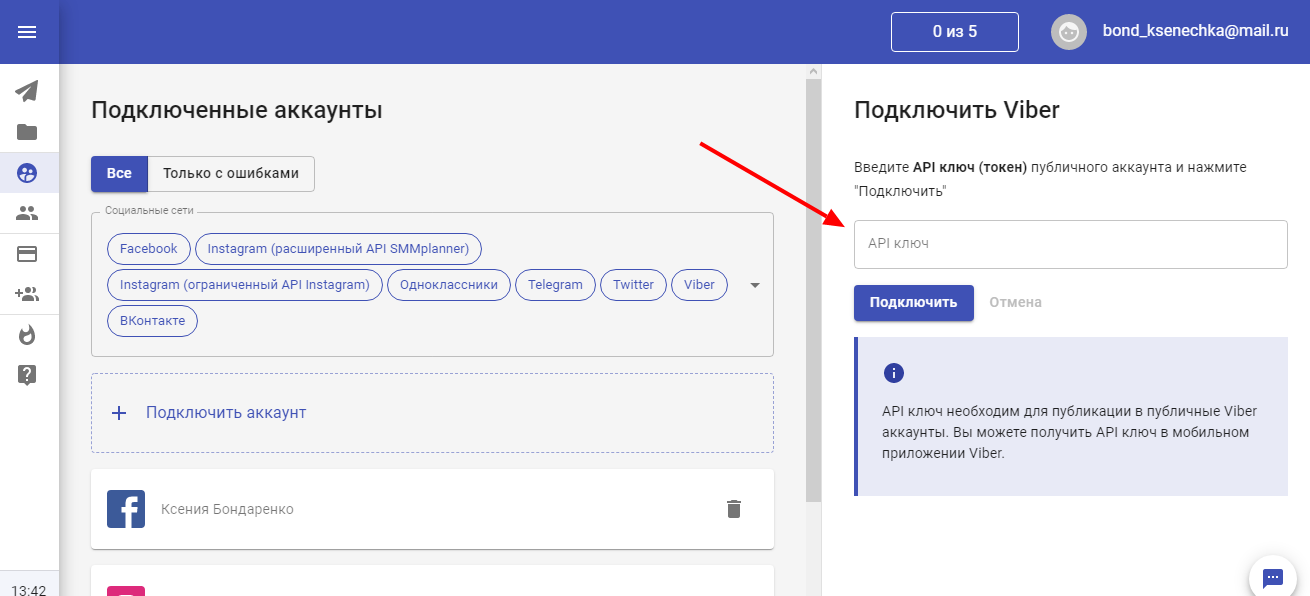Cancel with the Отмена button
1310x596 pixels.
pyautogui.click(x=1016, y=302)
